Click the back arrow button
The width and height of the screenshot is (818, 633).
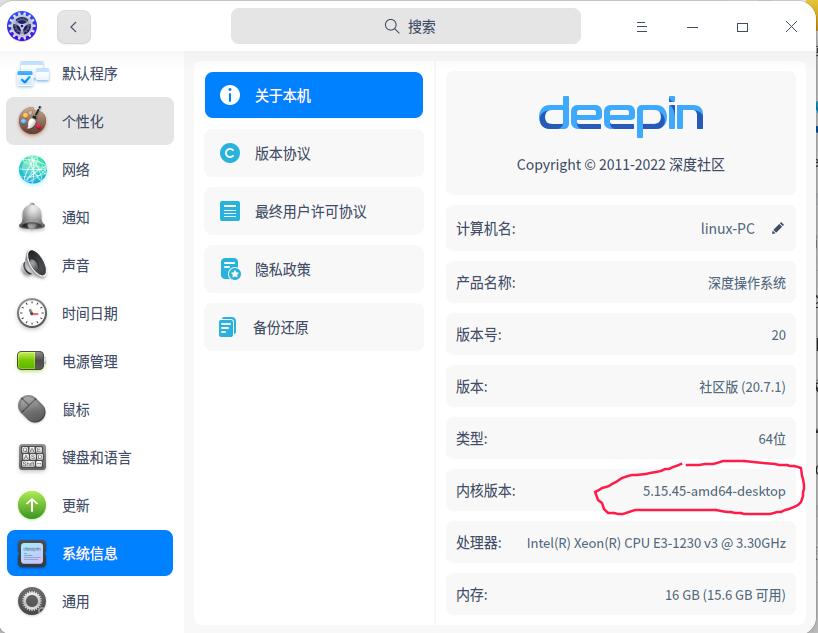73,26
